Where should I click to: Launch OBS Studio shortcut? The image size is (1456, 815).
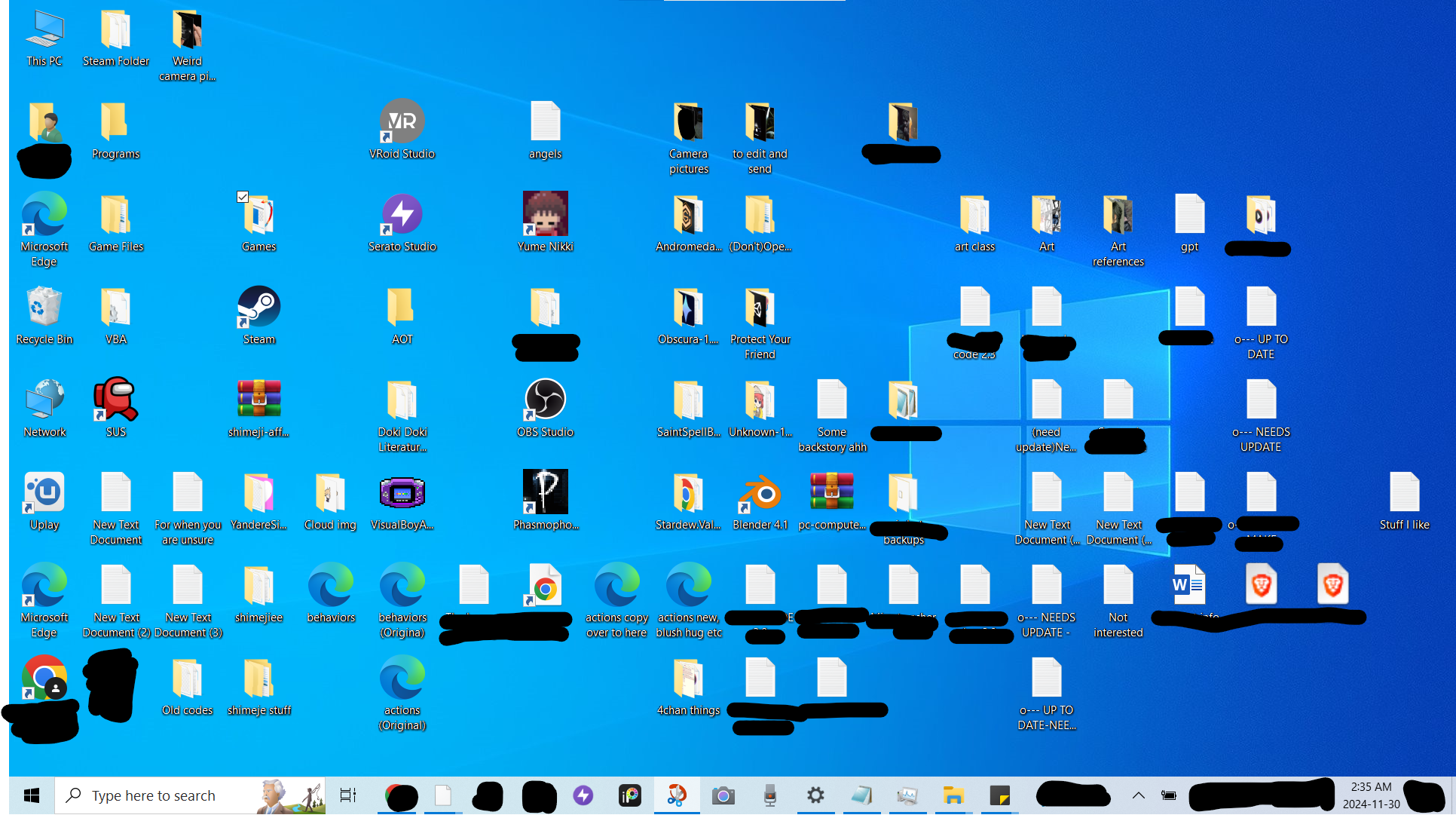[545, 408]
